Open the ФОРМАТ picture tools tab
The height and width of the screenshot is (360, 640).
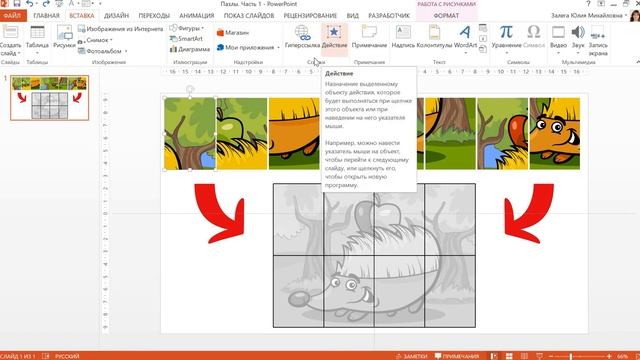tap(446, 16)
